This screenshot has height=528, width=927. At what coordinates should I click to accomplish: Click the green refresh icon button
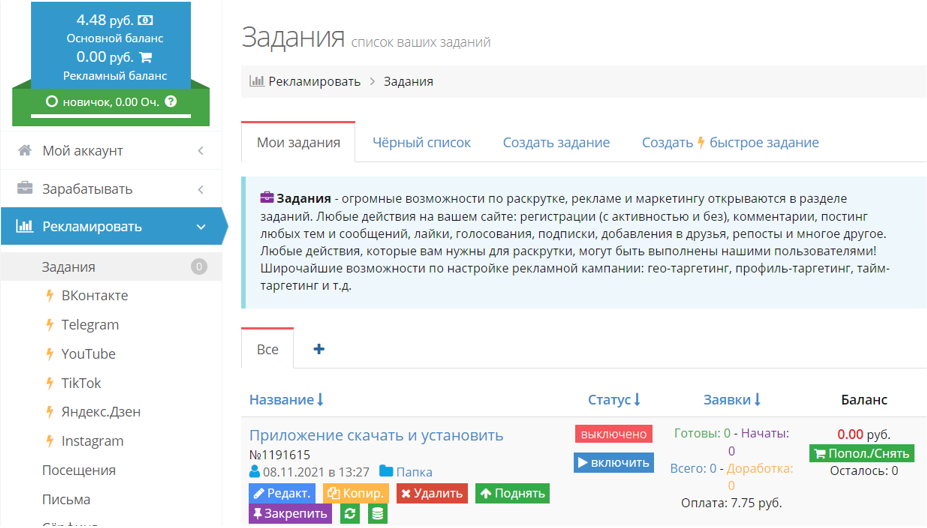coord(350,514)
